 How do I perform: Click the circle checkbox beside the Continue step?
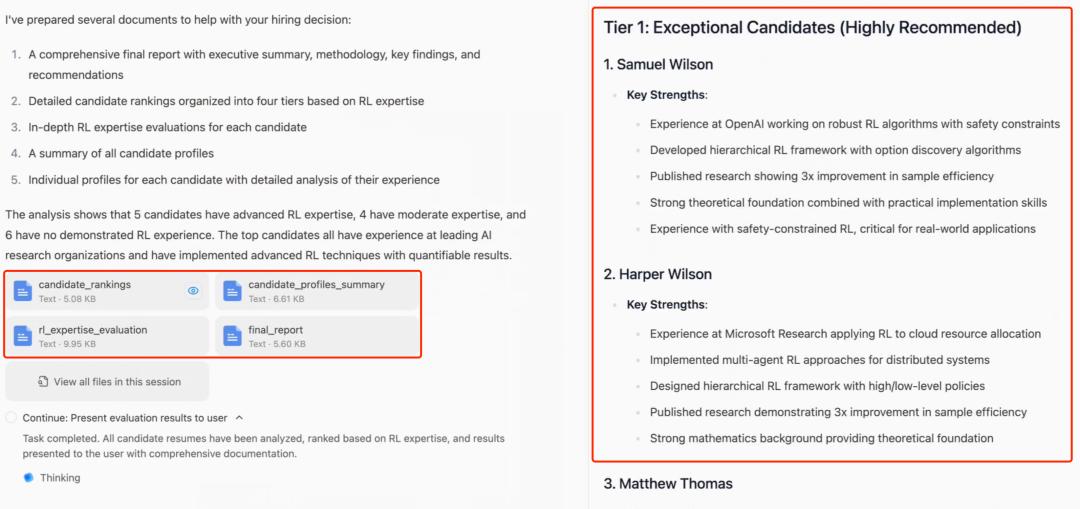point(11,418)
